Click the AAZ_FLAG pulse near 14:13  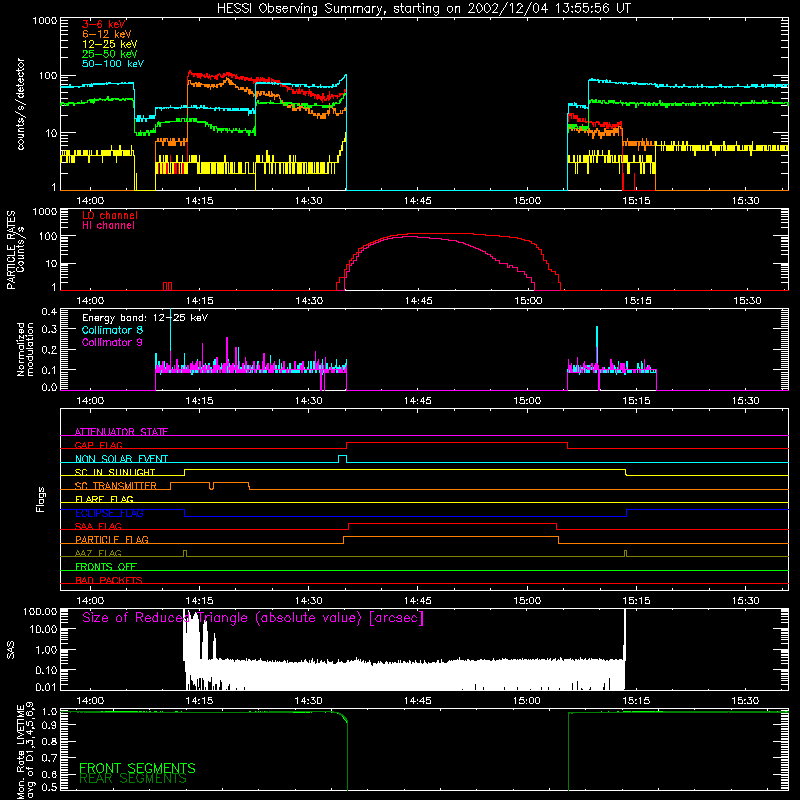[185, 553]
